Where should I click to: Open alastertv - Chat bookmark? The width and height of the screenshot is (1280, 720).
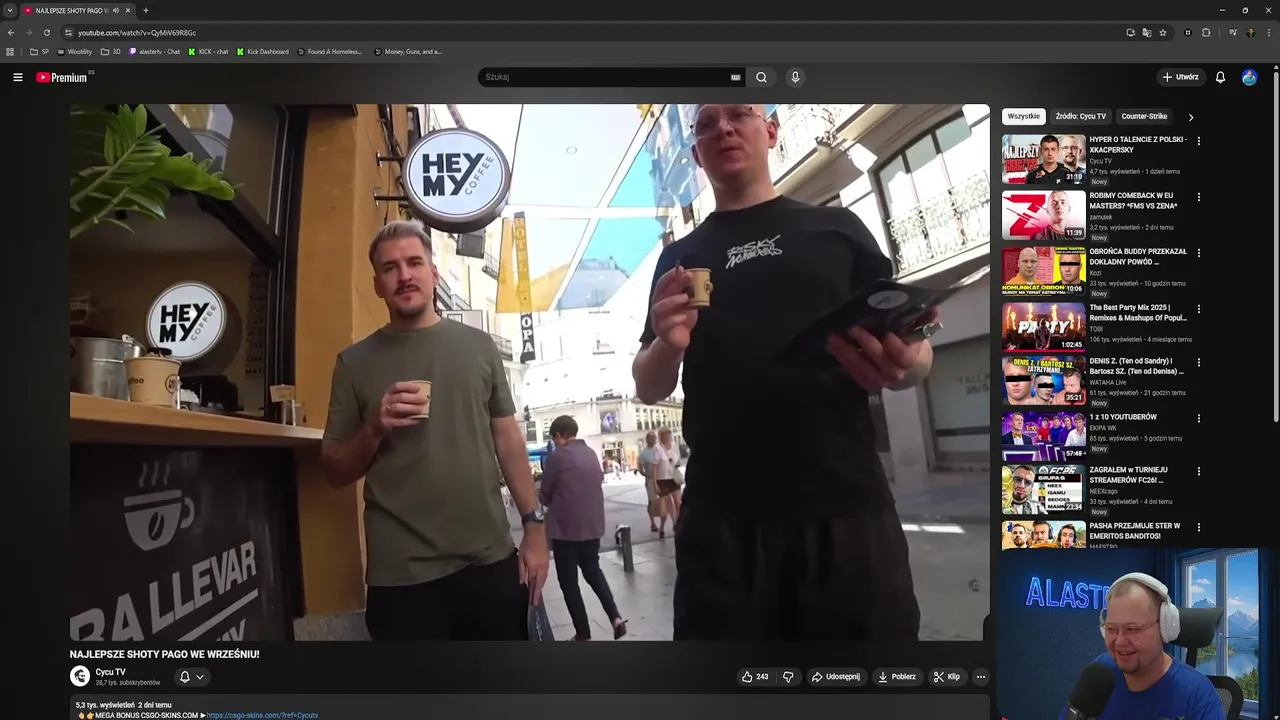(x=155, y=52)
